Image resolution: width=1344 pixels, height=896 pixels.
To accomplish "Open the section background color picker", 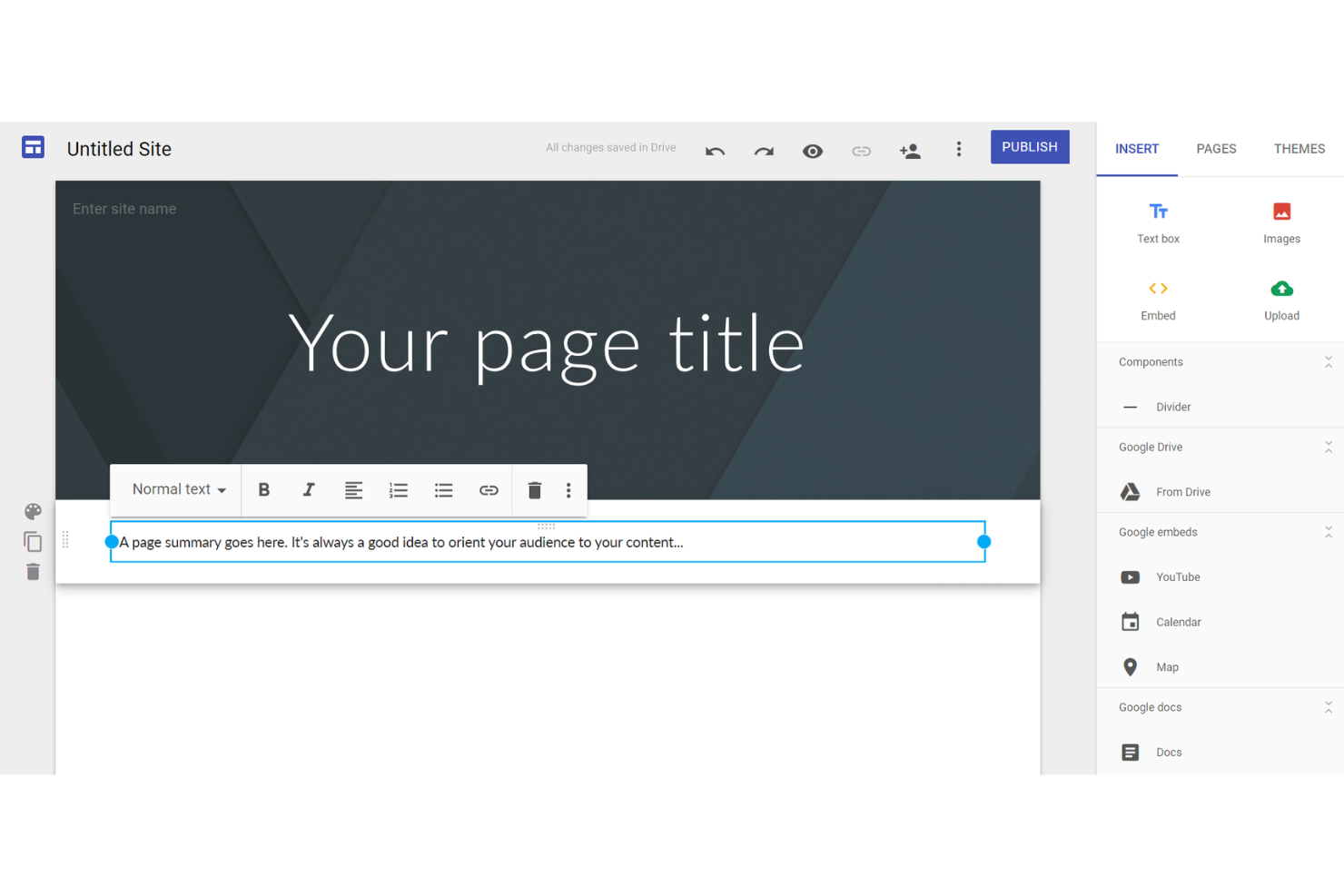I will click(x=33, y=511).
